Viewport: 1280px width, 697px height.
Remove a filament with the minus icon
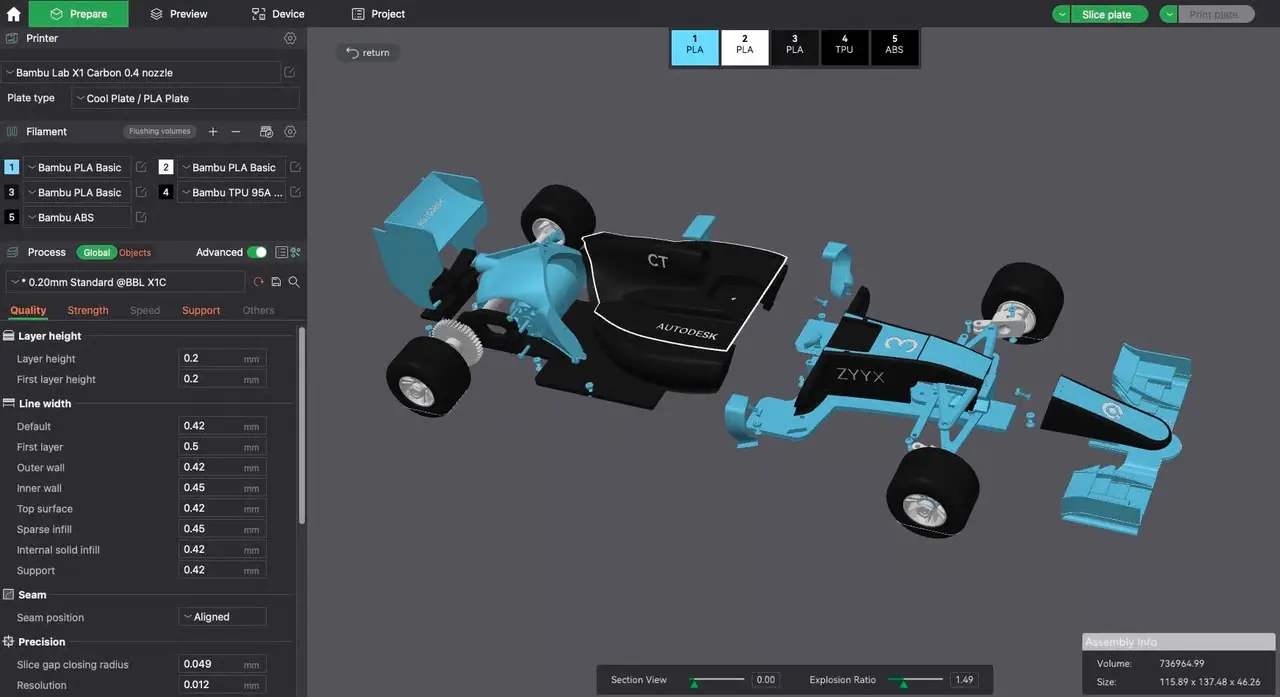click(x=236, y=131)
